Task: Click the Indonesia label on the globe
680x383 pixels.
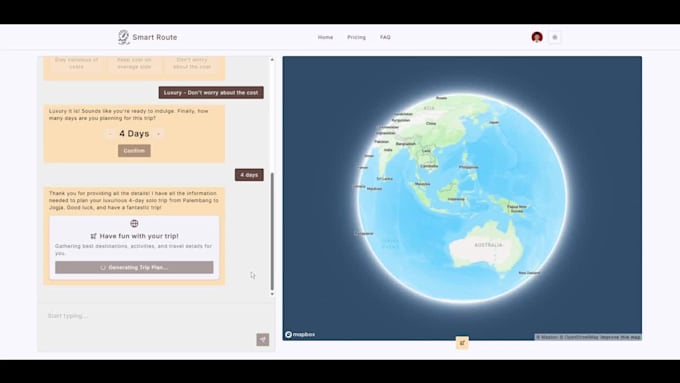Action: pyautogui.click(x=456, y=199)
